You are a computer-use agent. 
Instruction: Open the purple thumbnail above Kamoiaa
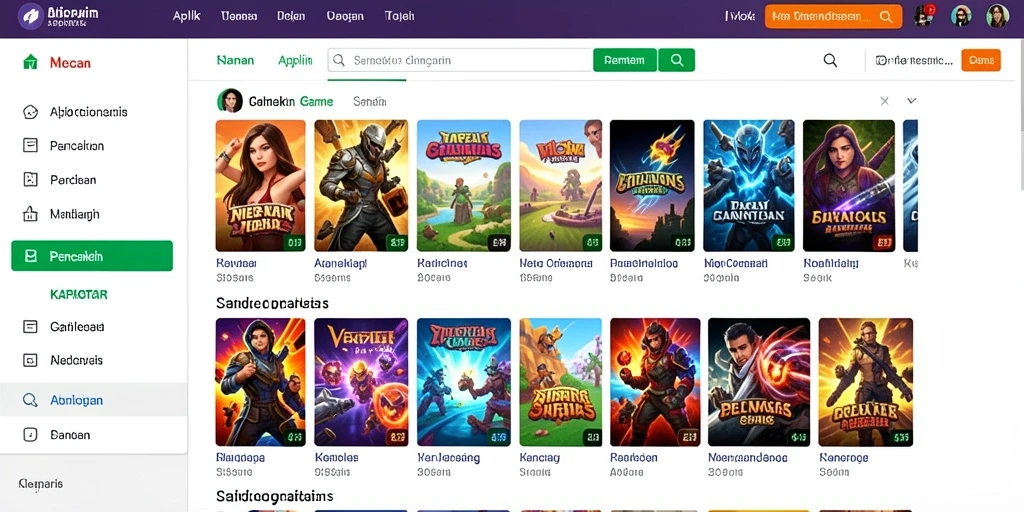tap(361, 382)
